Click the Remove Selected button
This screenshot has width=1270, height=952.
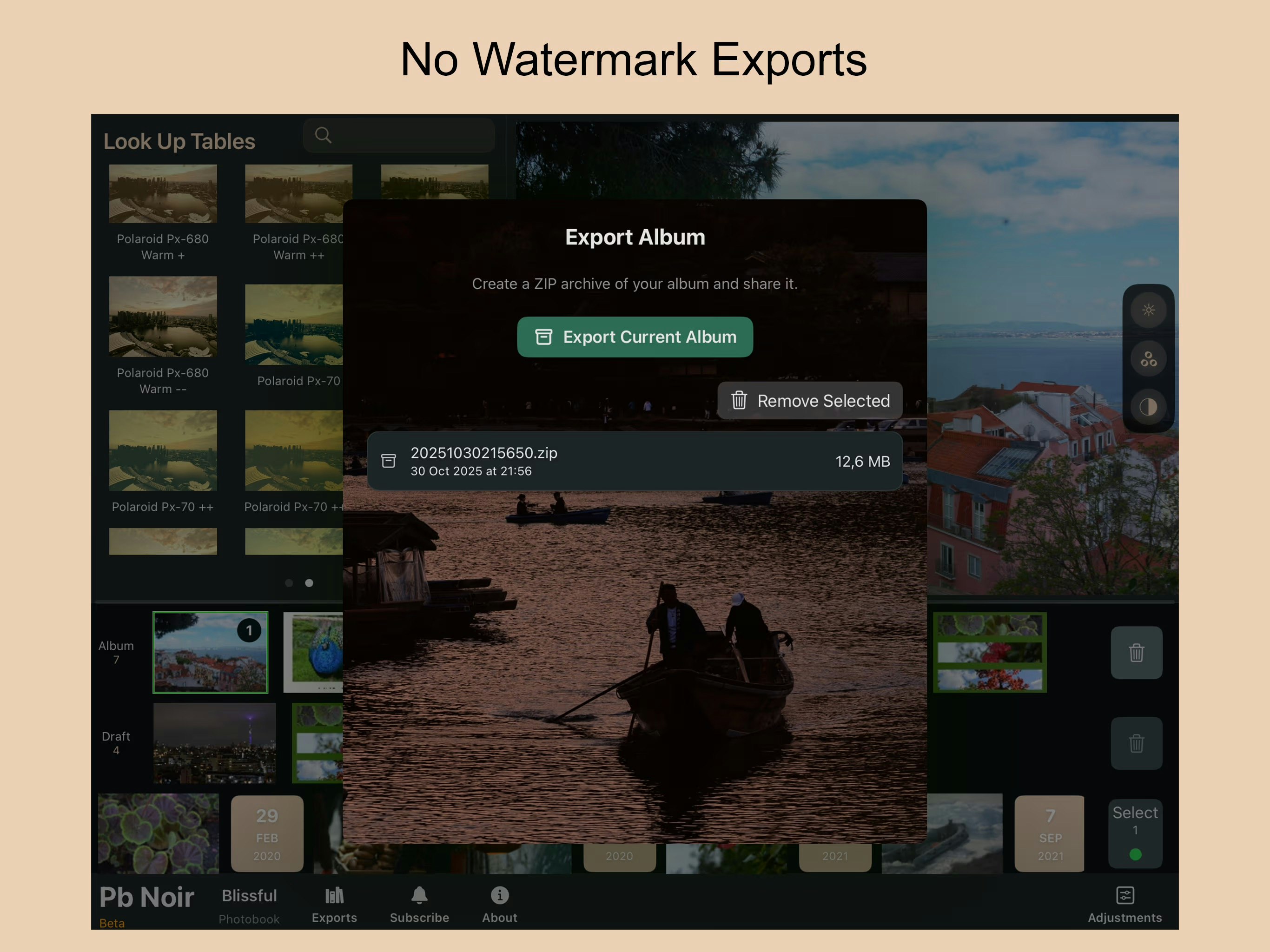[809, 401]
